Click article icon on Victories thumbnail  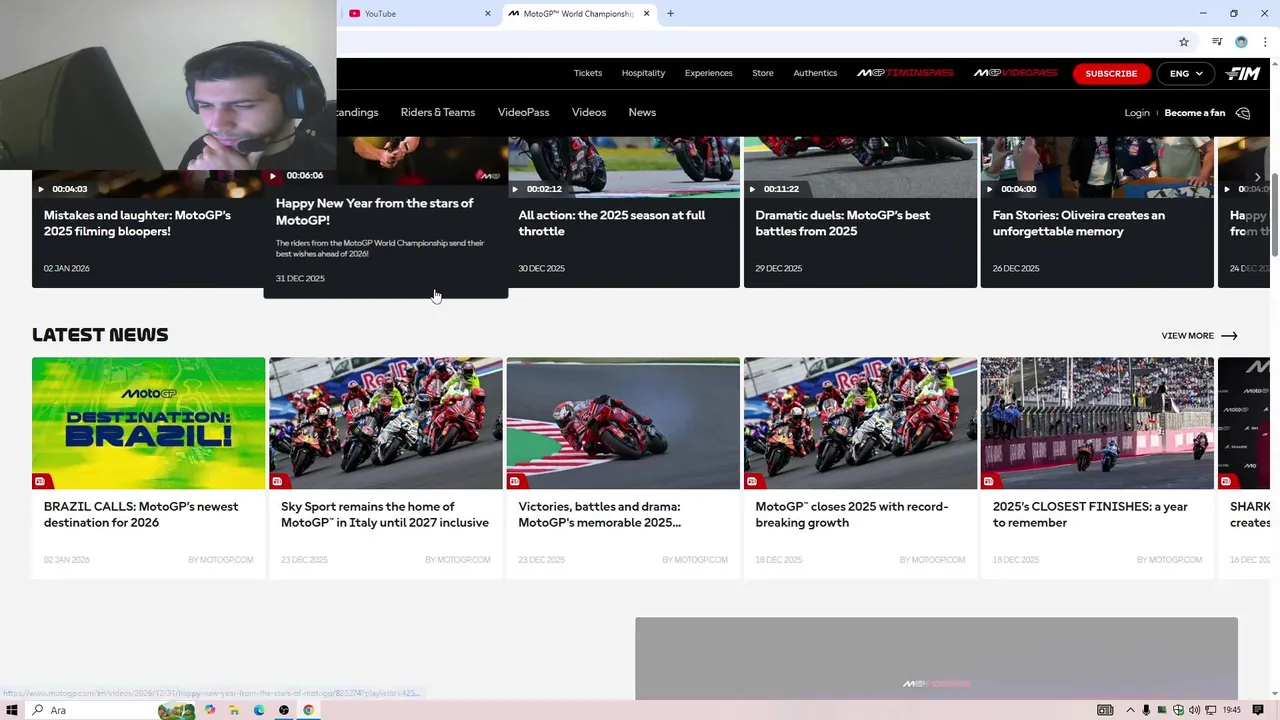click(x=515, y=482)
